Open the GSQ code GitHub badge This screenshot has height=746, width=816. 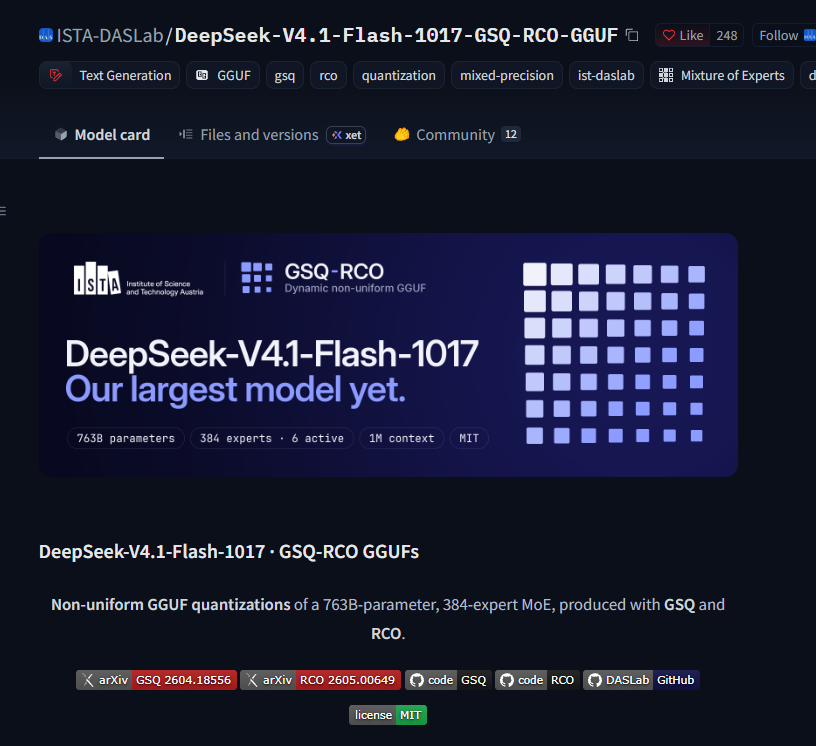(448, 680)
